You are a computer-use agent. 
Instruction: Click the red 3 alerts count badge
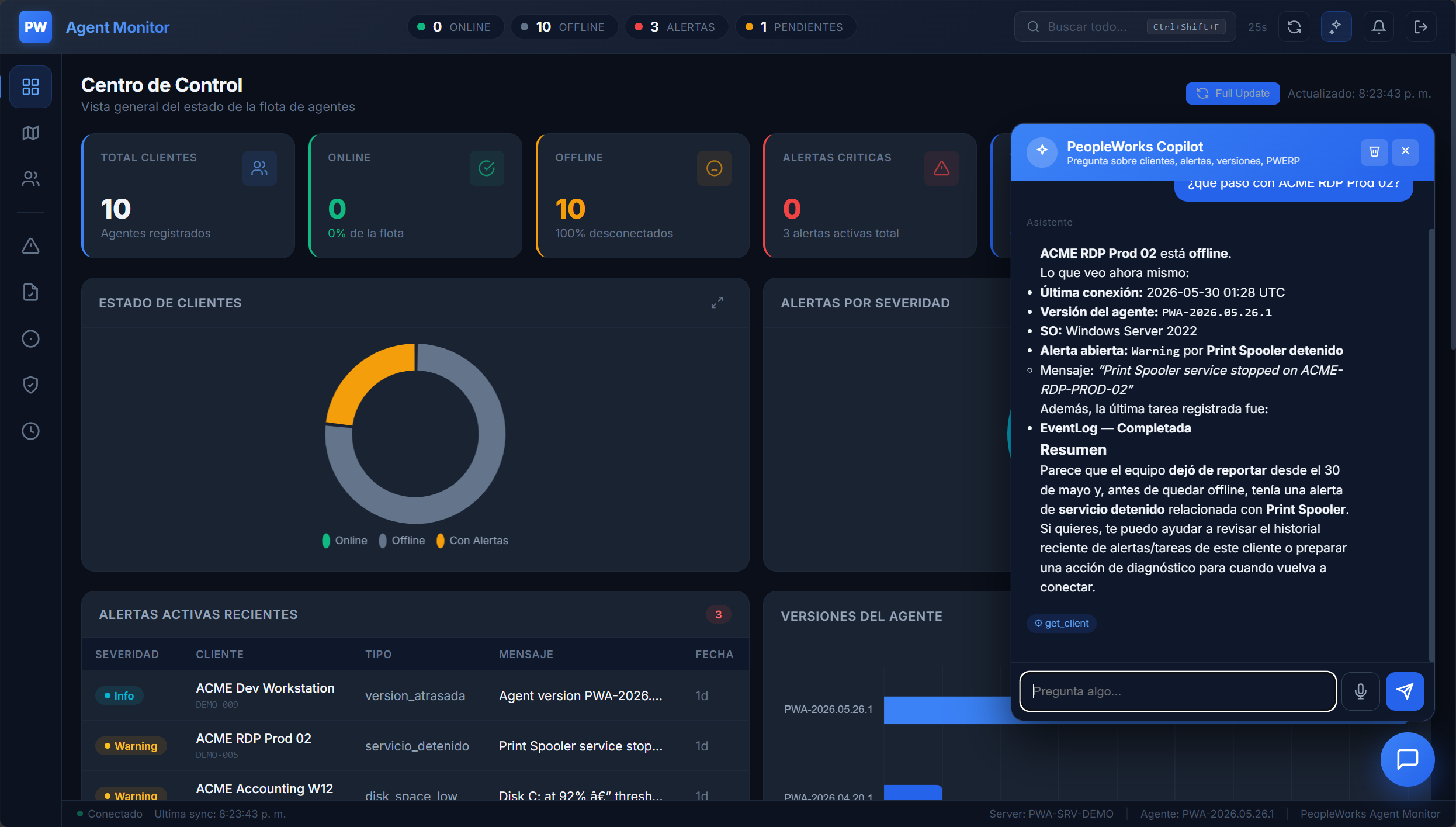coord(719,615)
